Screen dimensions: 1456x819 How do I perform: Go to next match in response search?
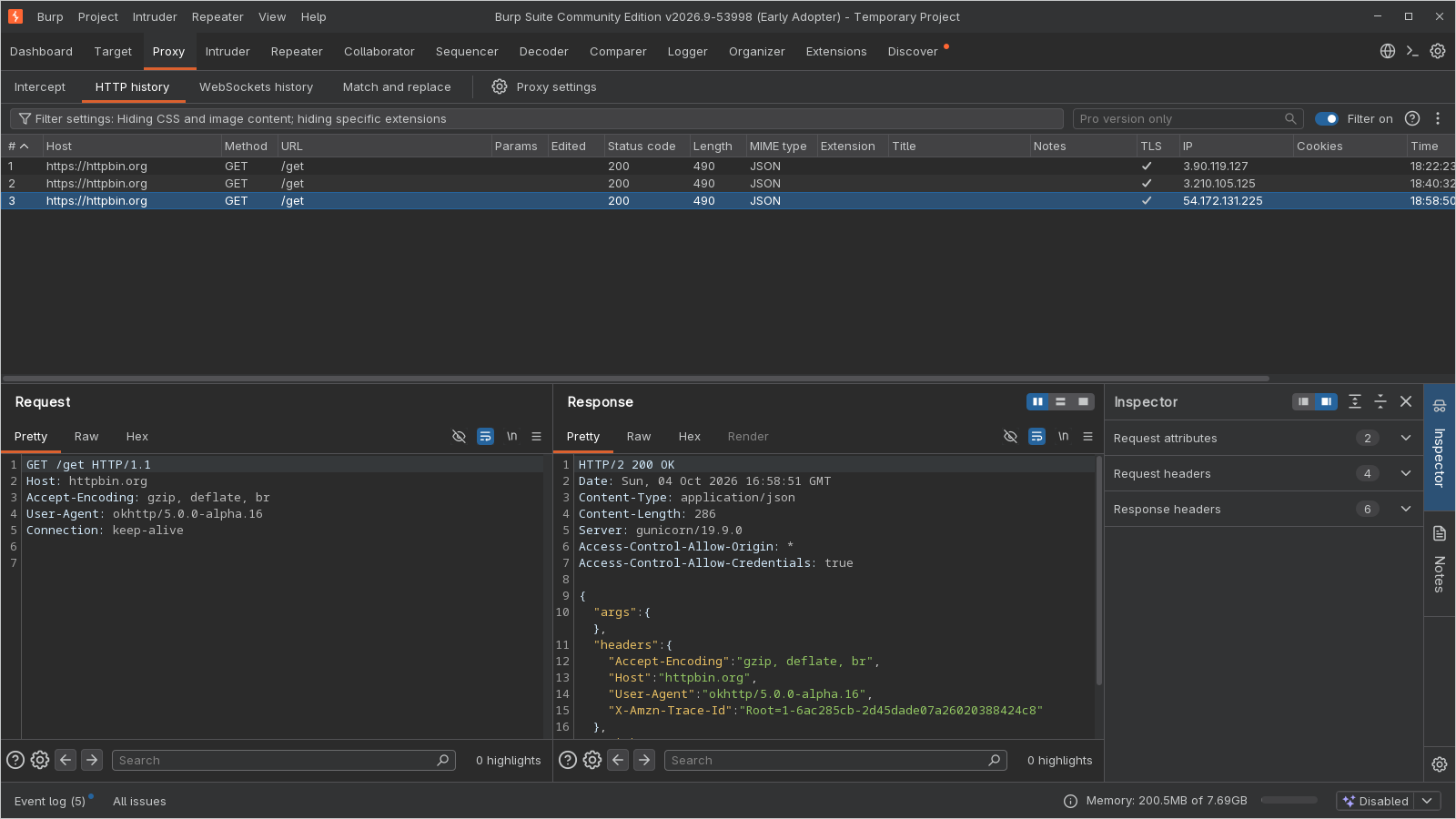644,760
